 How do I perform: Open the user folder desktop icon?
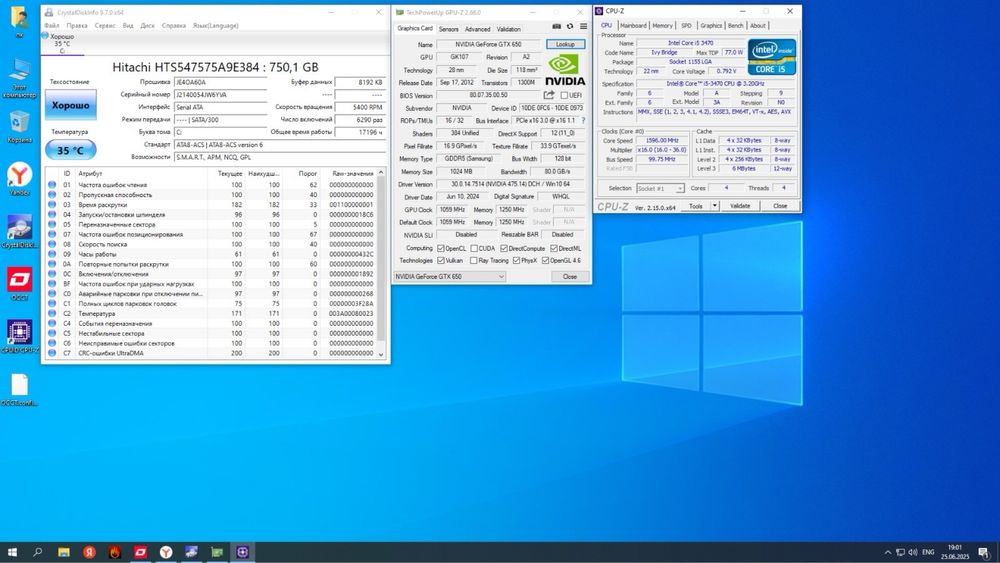[x=19, y=21]
